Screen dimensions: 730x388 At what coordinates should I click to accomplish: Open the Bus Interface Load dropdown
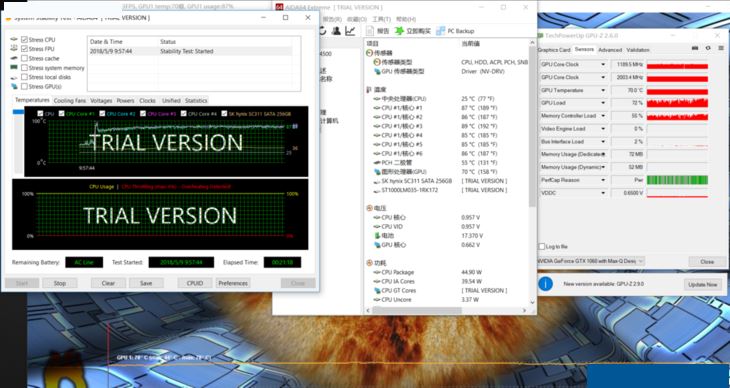tap(603, 142)
